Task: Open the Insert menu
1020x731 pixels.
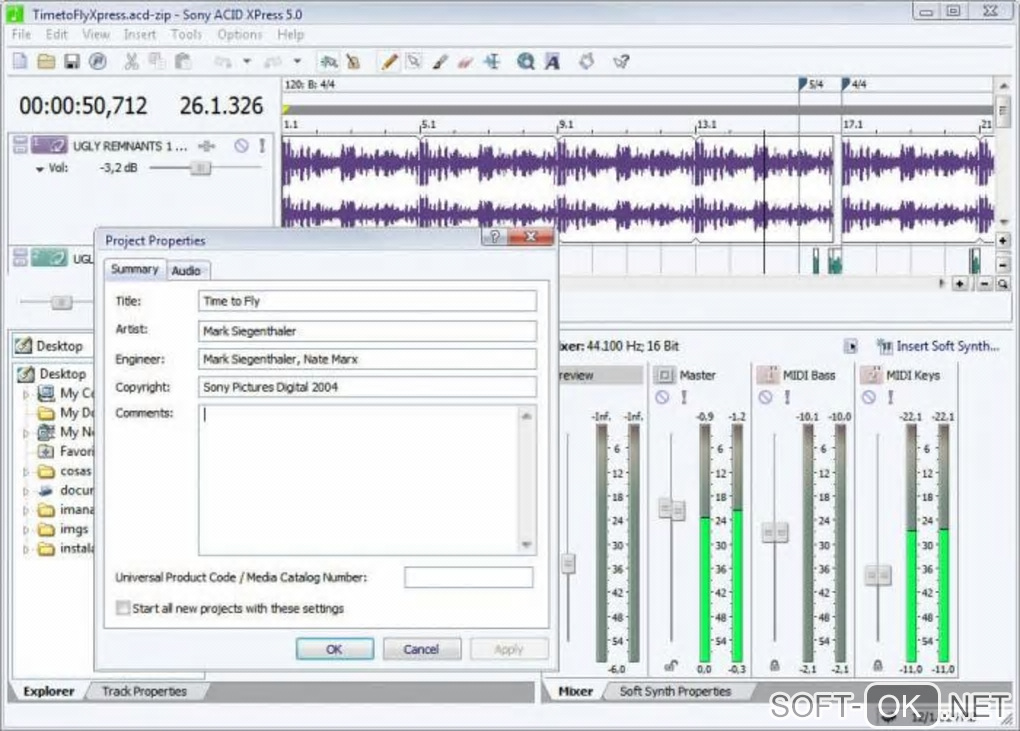Action: 140,34
